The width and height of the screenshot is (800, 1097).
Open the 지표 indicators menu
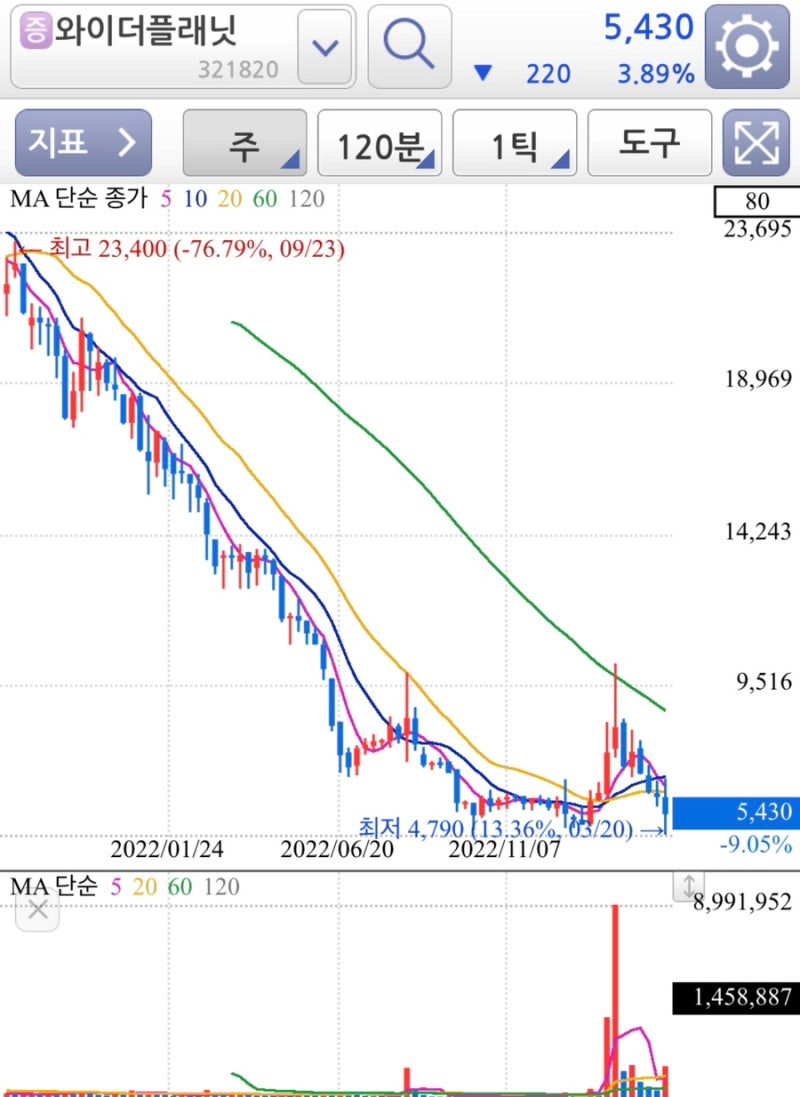pyautogui.click(x=83, y=143)
